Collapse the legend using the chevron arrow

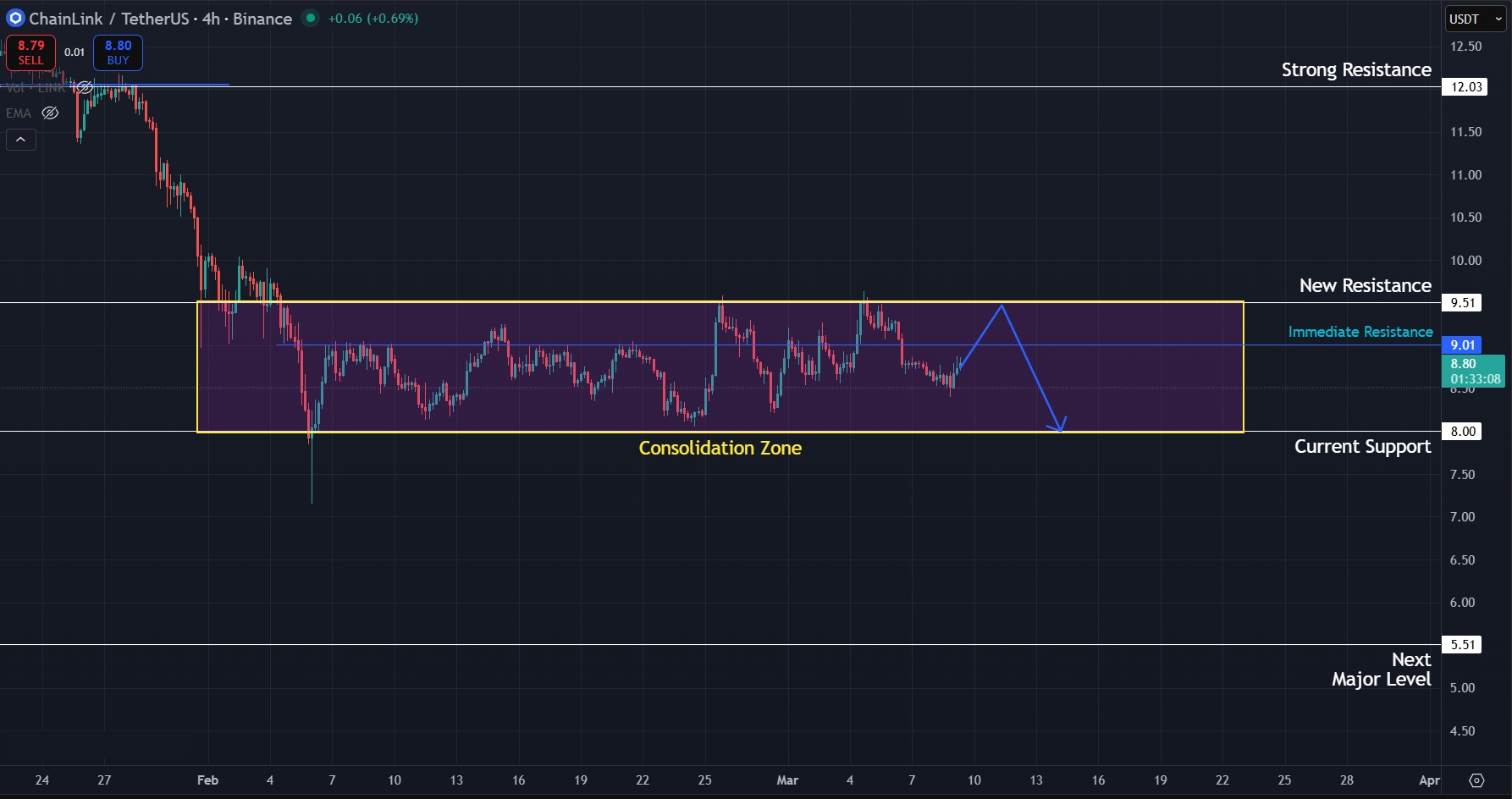point(20,140)
